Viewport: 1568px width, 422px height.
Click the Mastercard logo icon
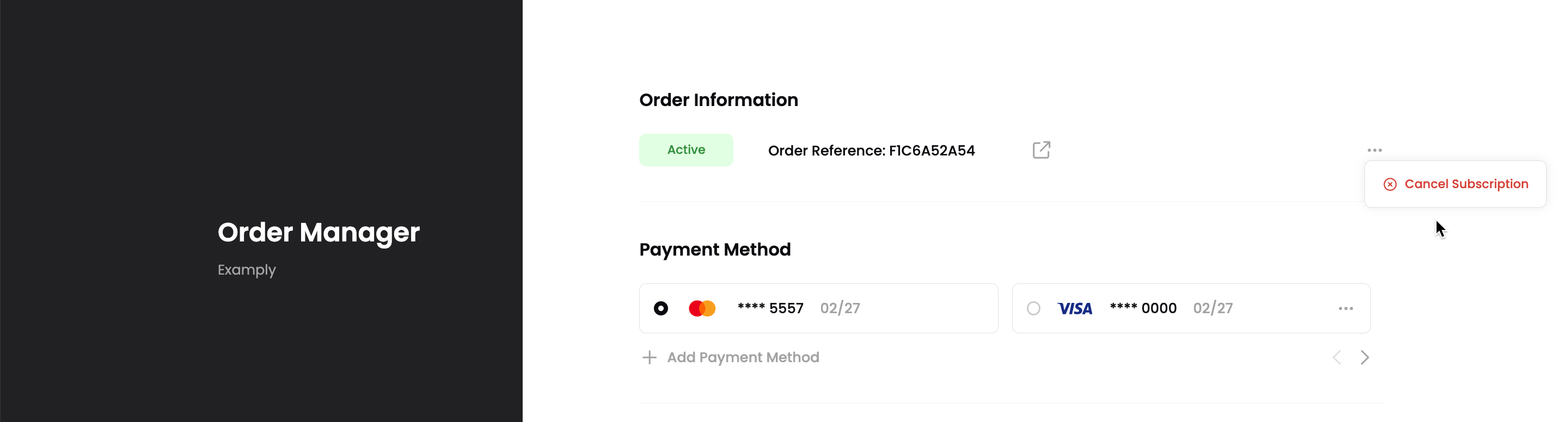[x=702, y=308]
